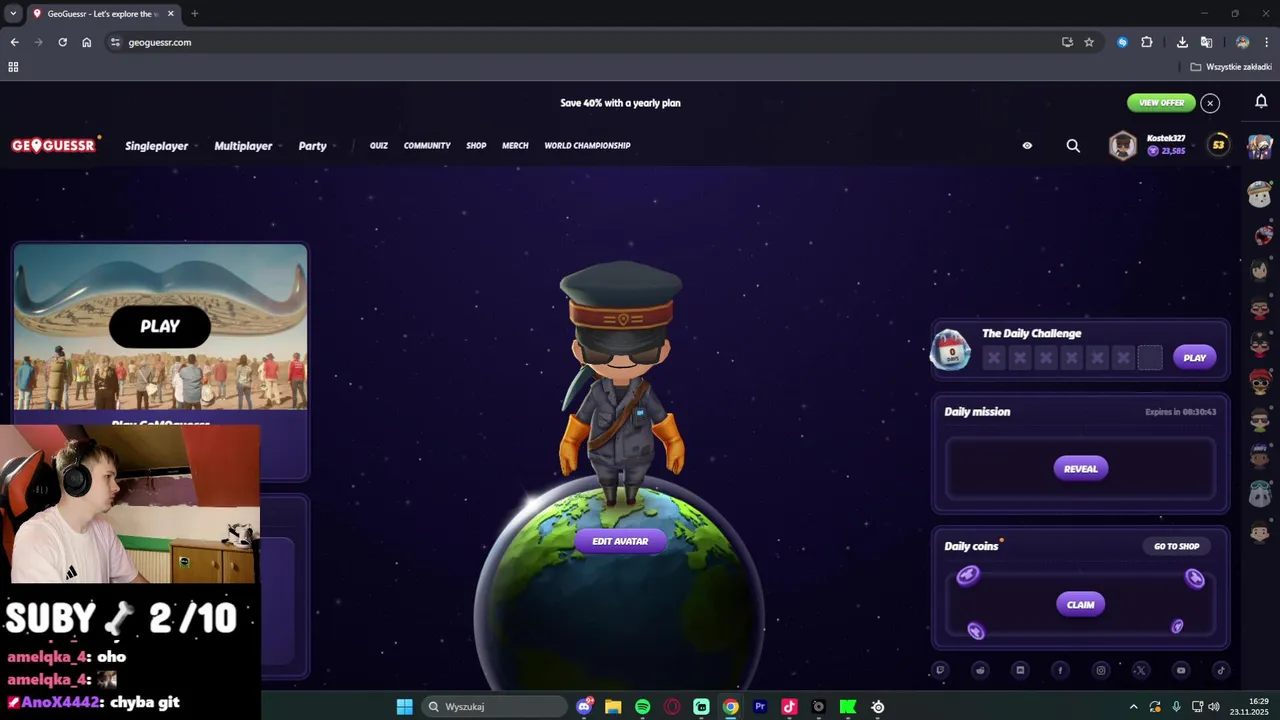Viewport: 1280px width, 720px height.
Task: Open a new browser tab
Action: pyautogui.click(x=194, y=14)
